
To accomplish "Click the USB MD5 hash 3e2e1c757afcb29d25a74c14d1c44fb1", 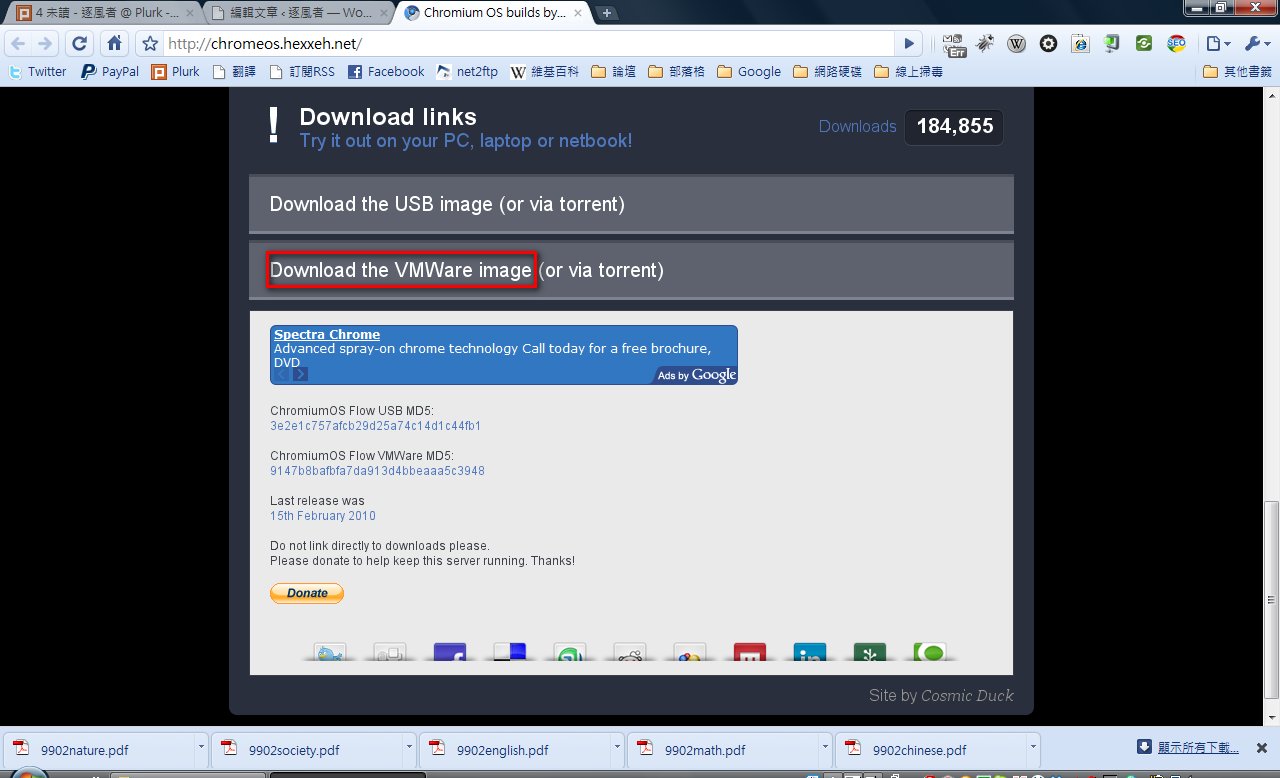I will (x=375, y=426).
